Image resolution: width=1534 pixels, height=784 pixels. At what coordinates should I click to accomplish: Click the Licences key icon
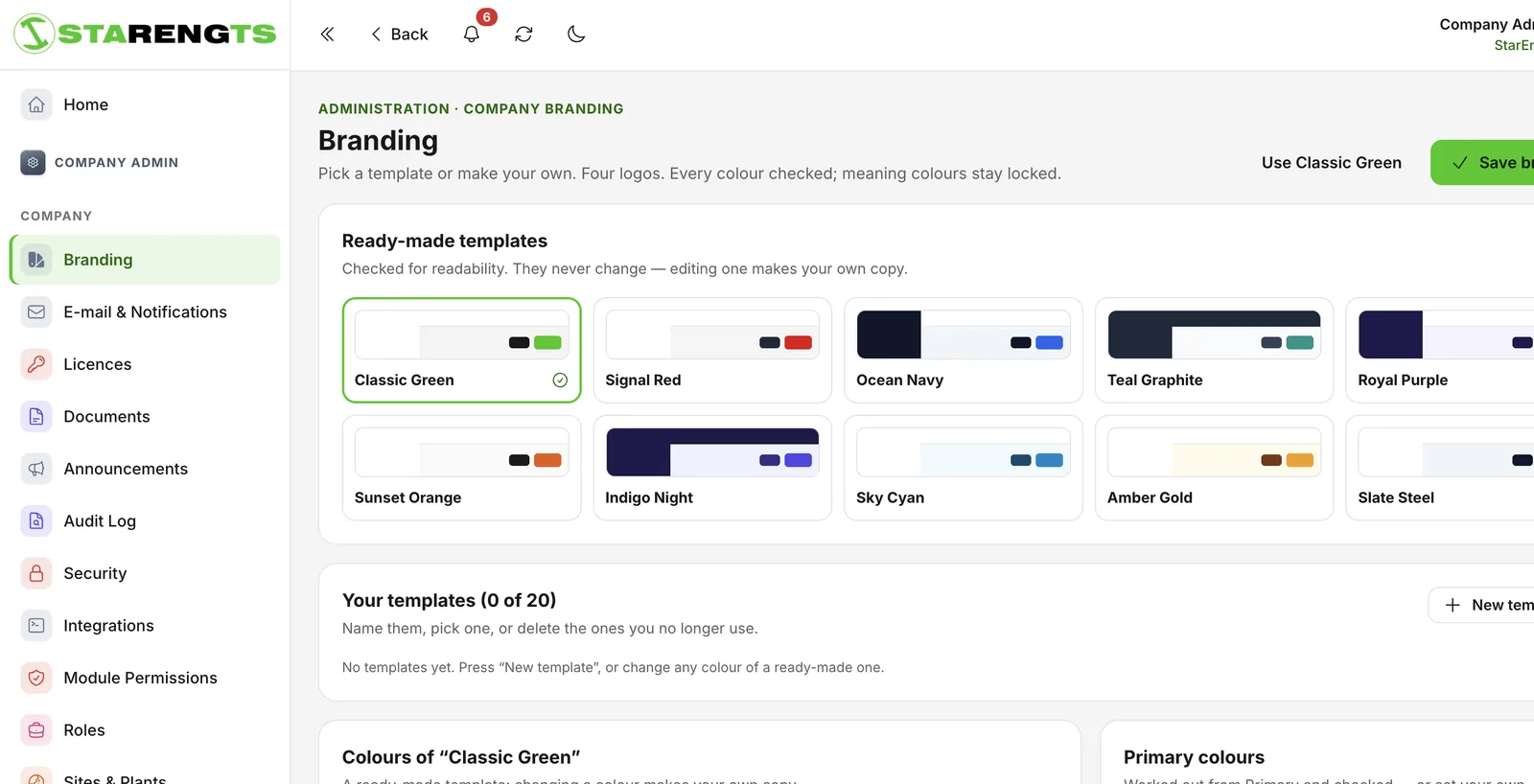click(x=36, y=364)
